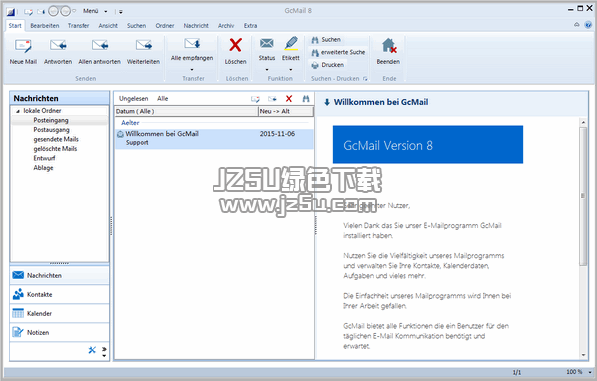Screen dimensions: 597x381
Task: Exit the app with Beenden icon
Action: (x=389, y=46)
